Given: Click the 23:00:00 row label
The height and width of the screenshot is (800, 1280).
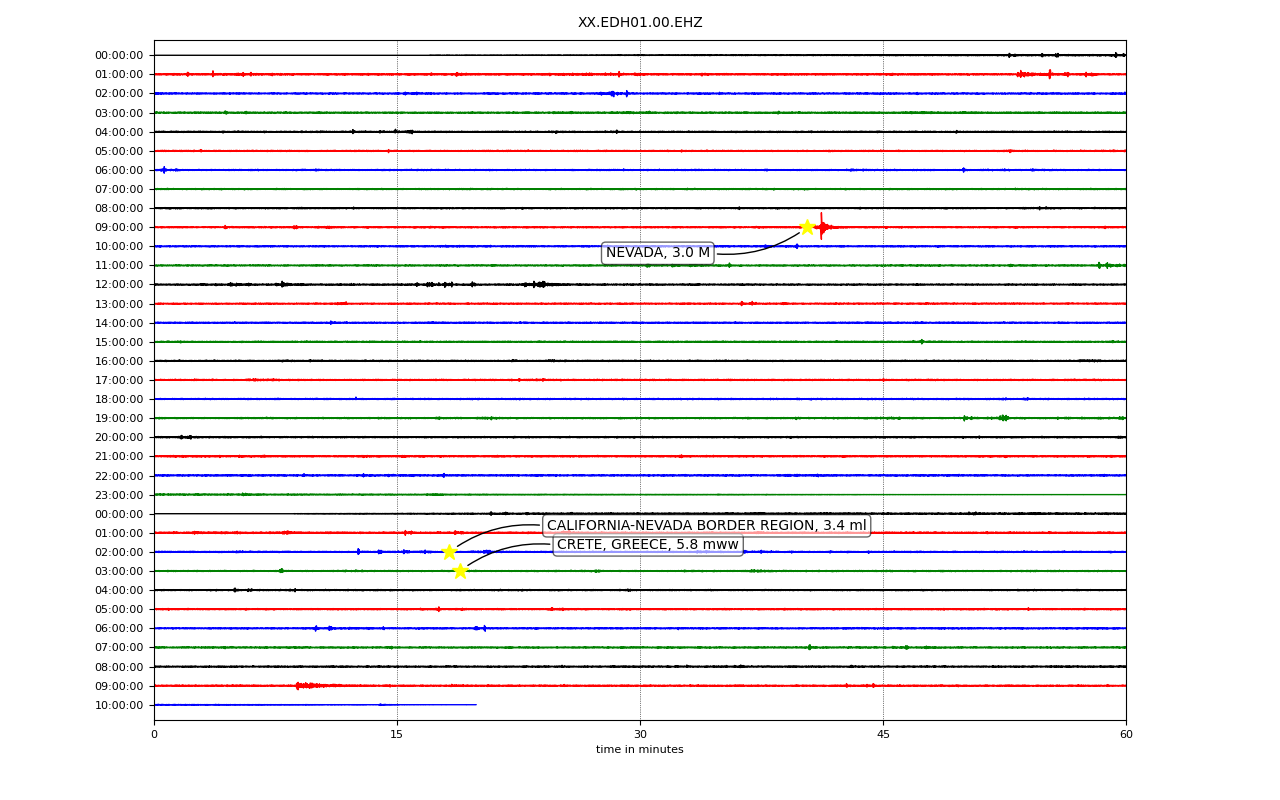Looking at the screenshot, I should coord(119,495).
